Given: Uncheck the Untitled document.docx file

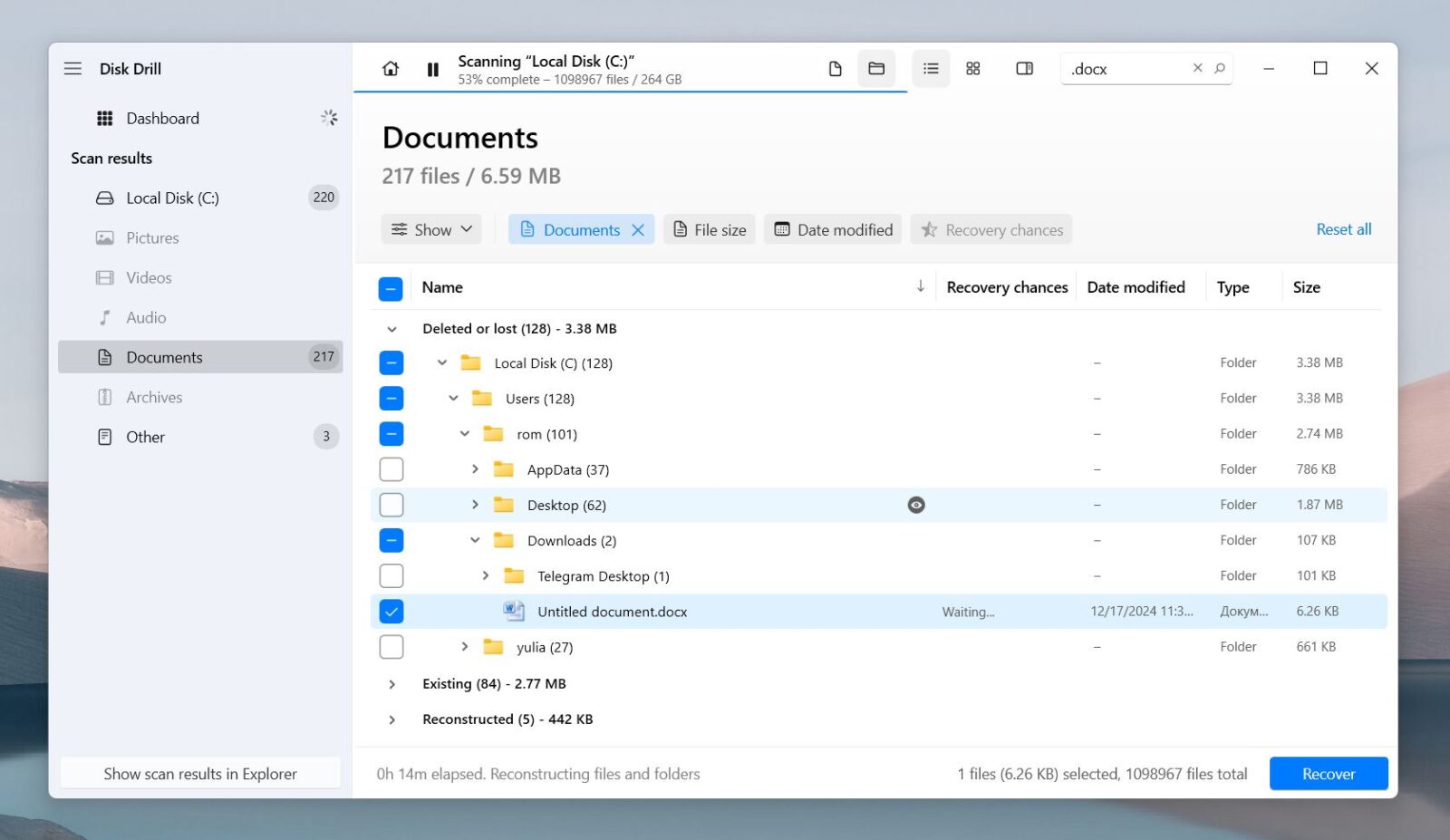Looking at the screenshot, I should click(x=391, y=611).
